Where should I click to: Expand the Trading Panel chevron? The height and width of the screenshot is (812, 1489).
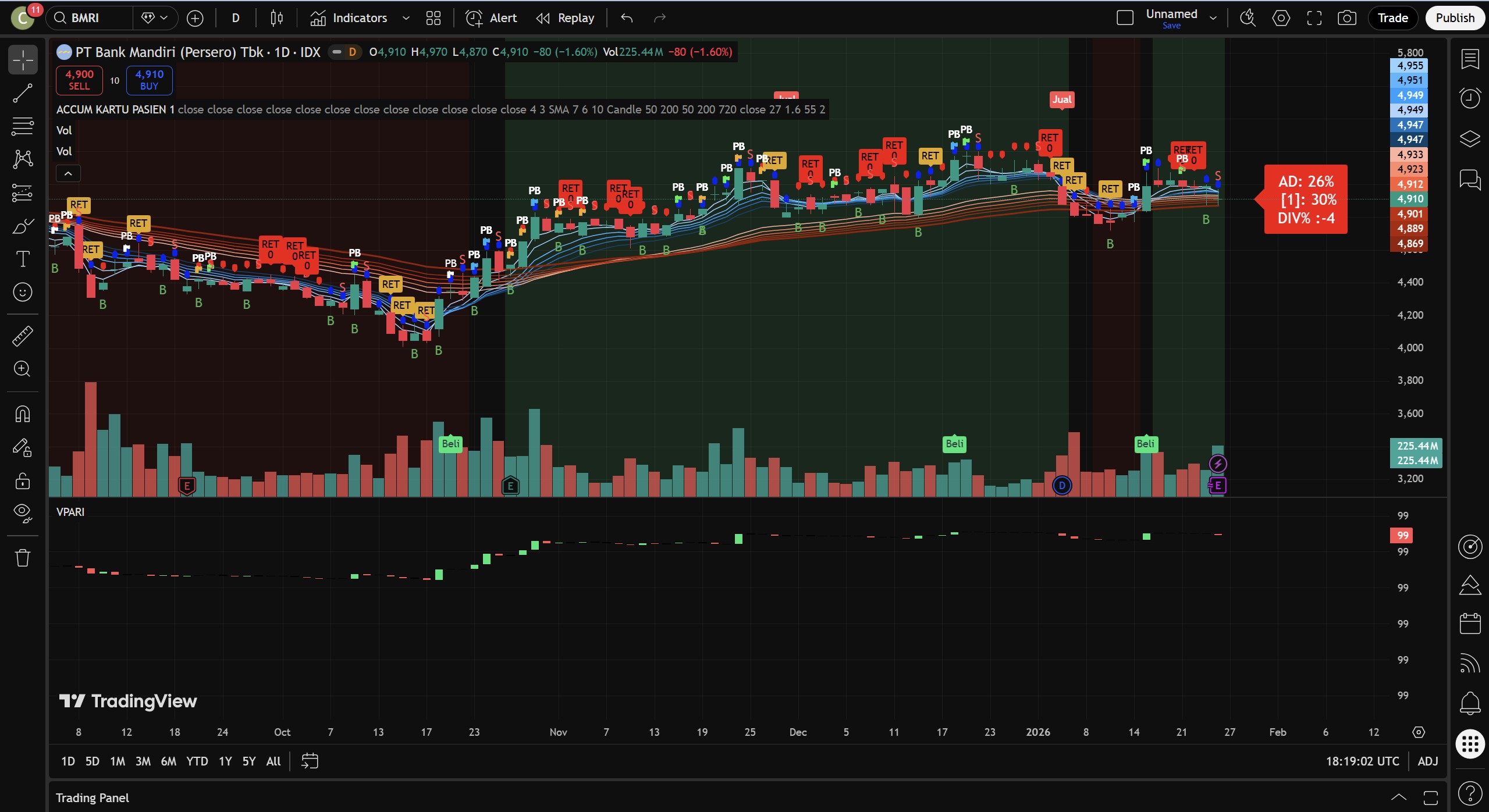tap(1399, 797)
